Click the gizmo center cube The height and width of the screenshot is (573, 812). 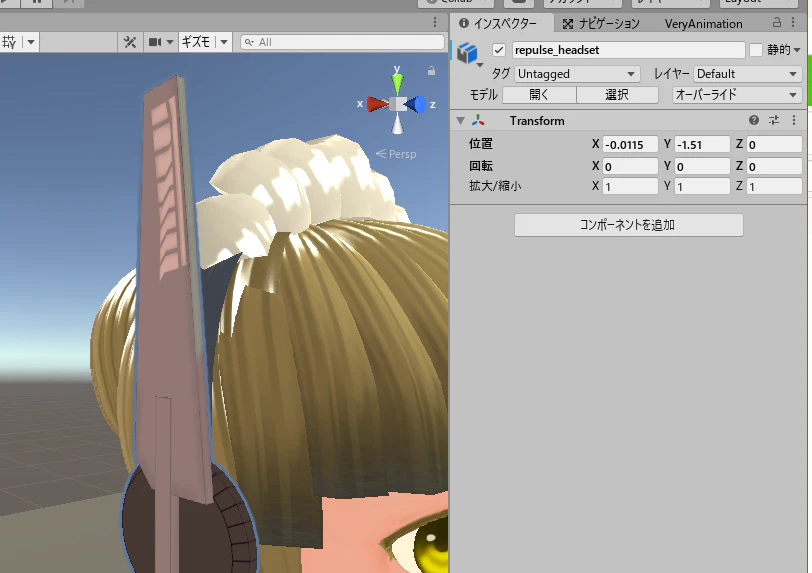point(397,104)
